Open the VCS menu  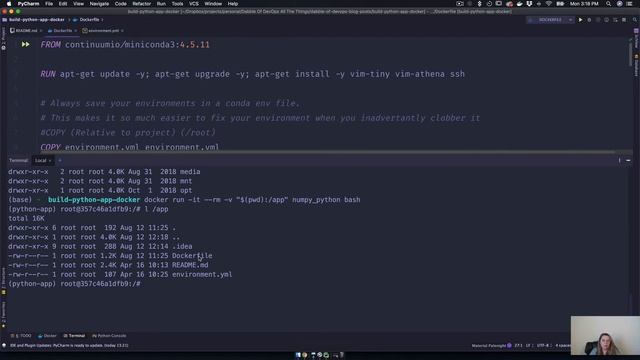point(194,4)
